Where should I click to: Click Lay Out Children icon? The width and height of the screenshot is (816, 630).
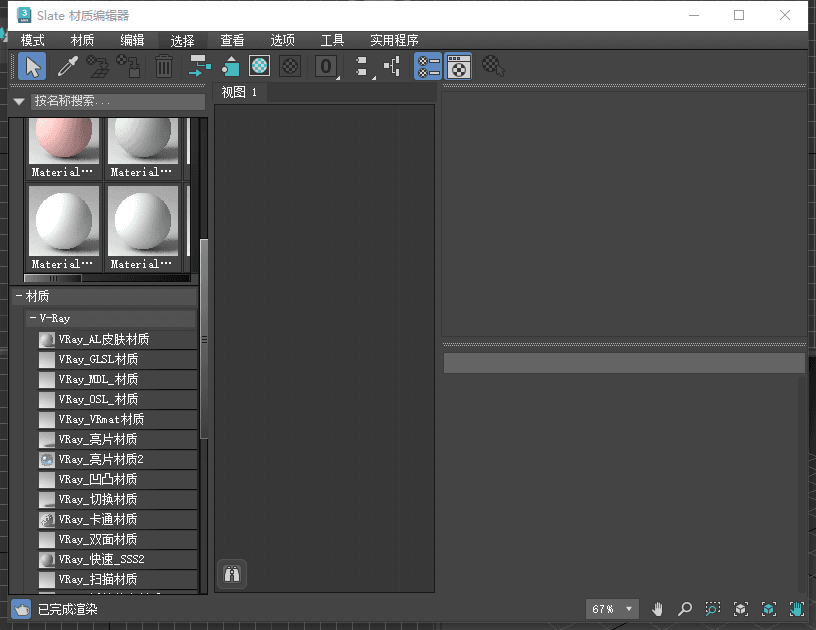[x=392, y=67]
